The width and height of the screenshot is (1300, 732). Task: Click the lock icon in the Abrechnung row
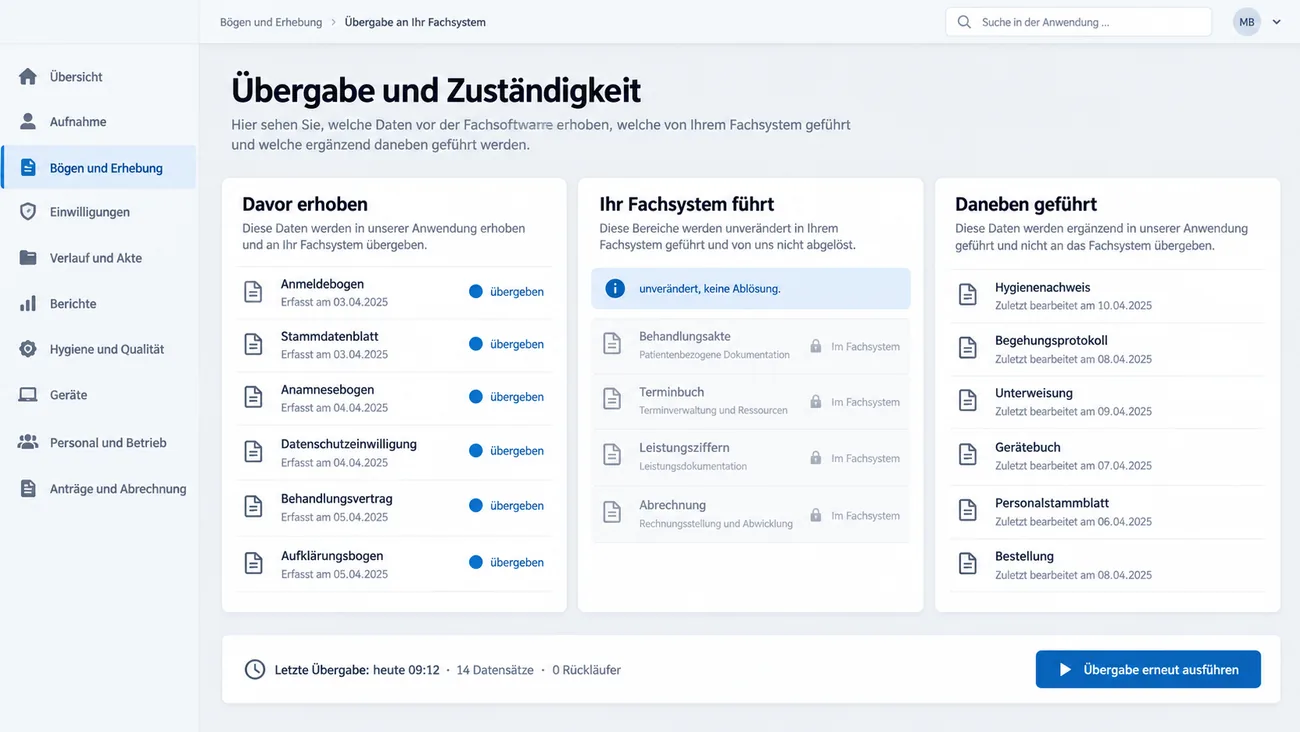click(x=816, y=516)
